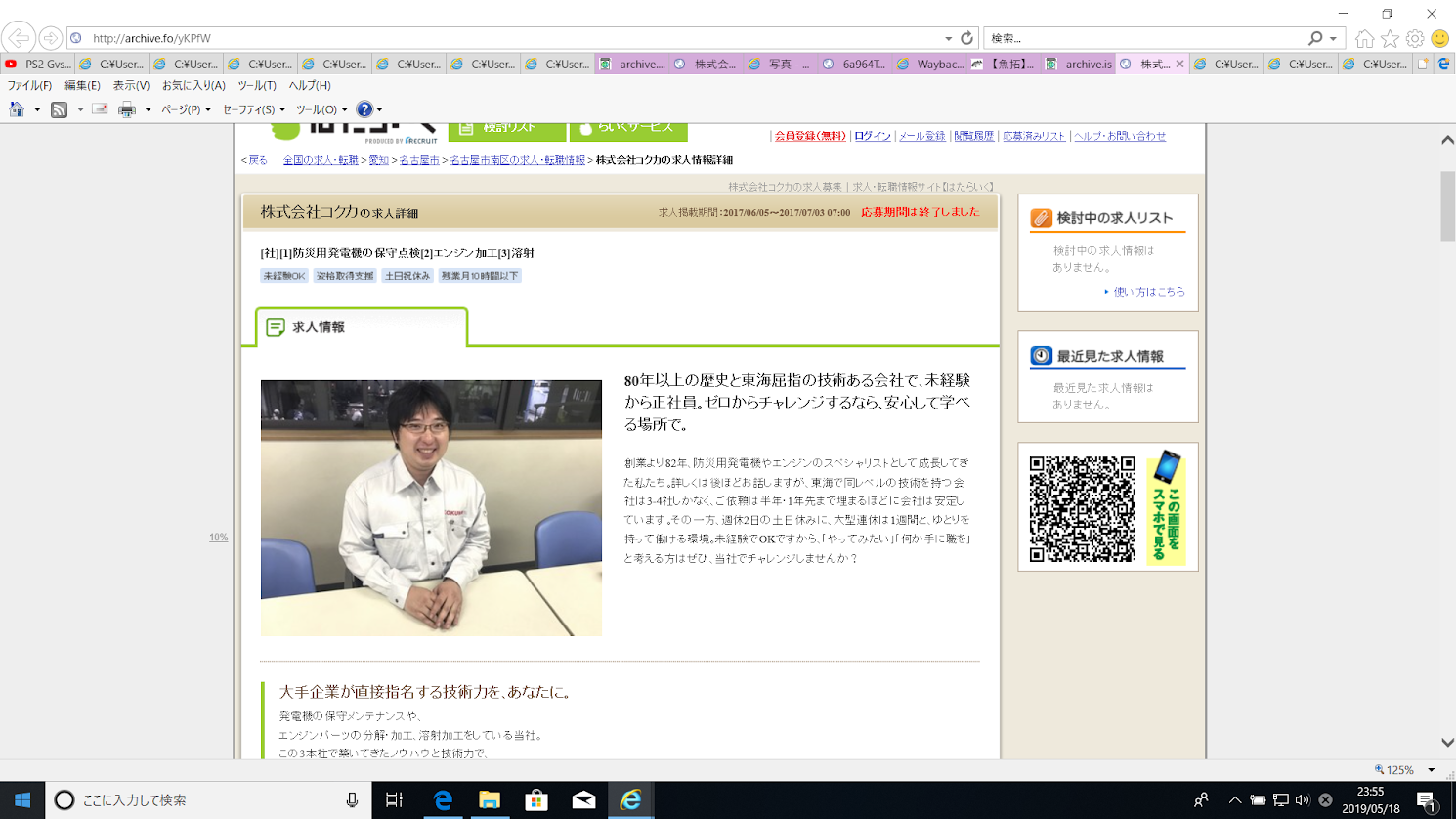Click the Print icon in command bar
1456x819 pixels.
(x=127, y=109)
